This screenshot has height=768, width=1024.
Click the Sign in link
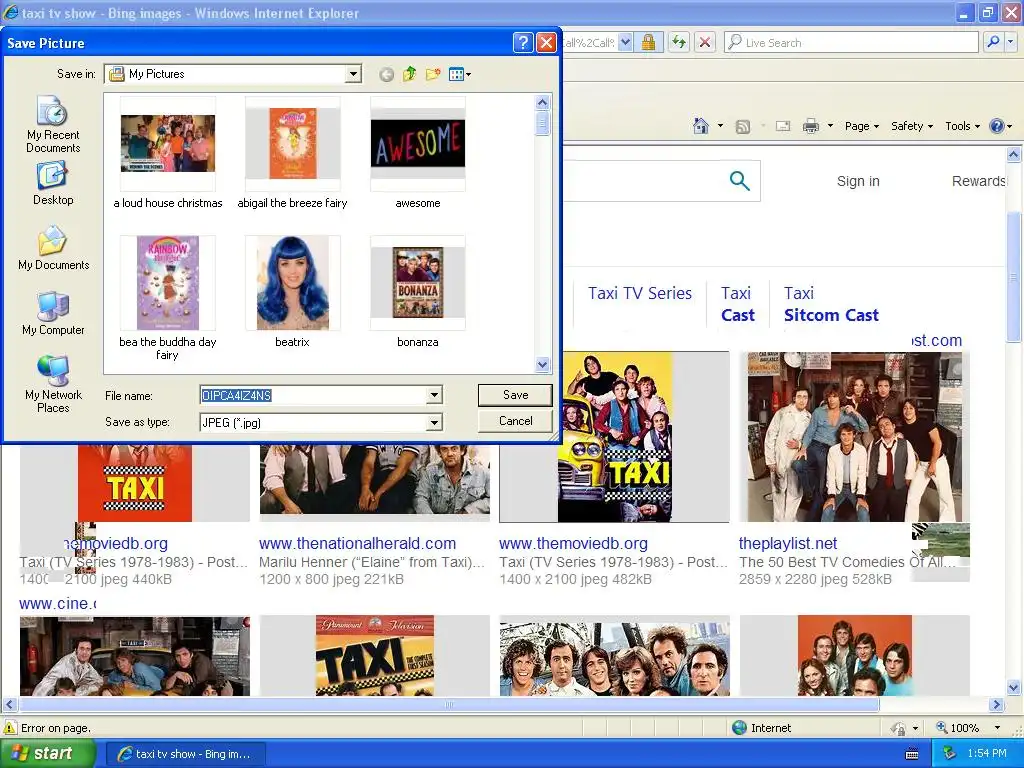click(858, 181)
